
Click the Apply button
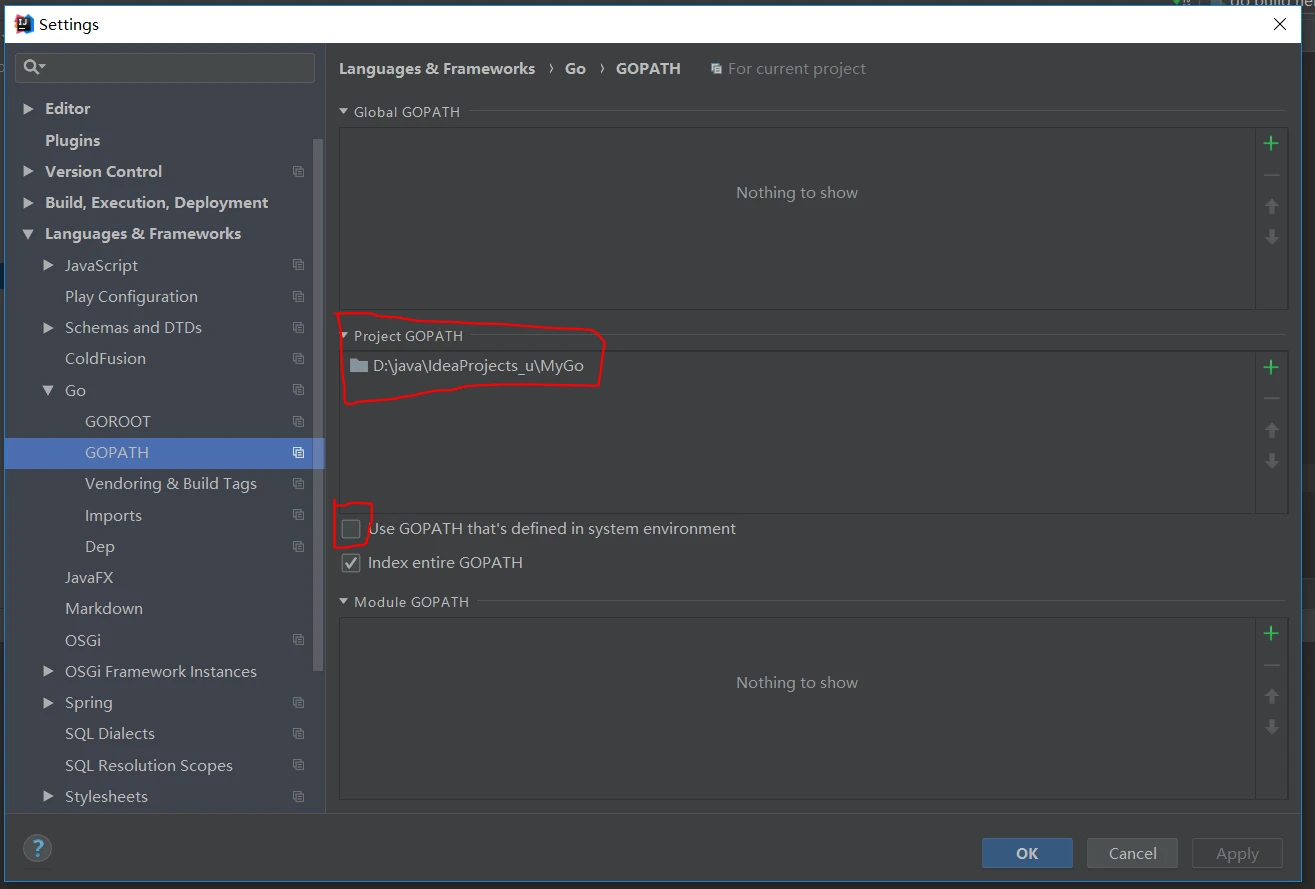coord(1237,853)
